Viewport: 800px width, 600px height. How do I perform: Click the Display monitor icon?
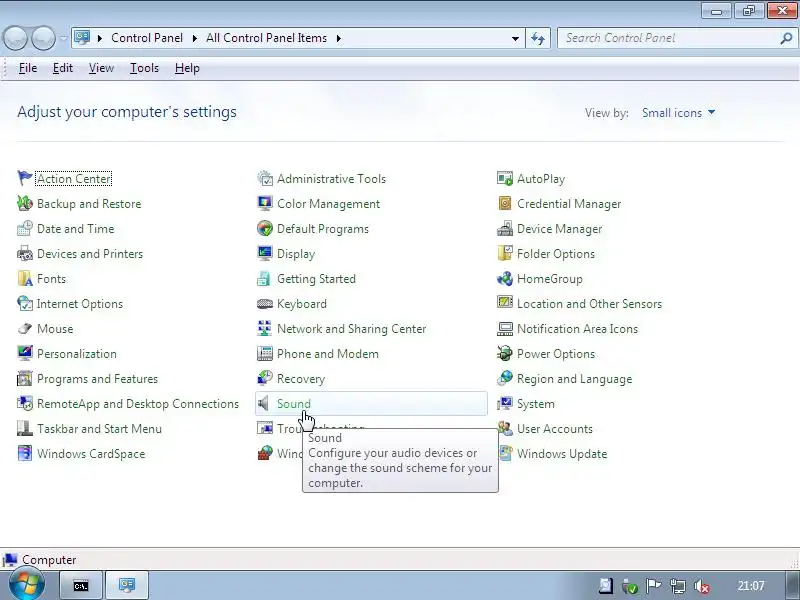[x=265, y=253]
